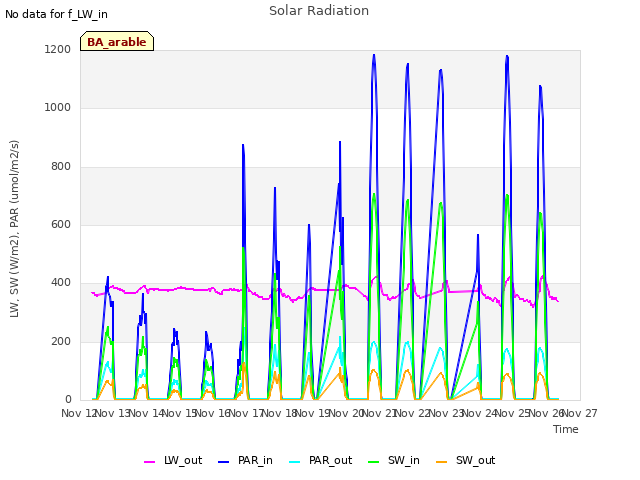Click the 200 y-axis tick label
The height and width of the screenshot is (480, 640).
point(61,341)
